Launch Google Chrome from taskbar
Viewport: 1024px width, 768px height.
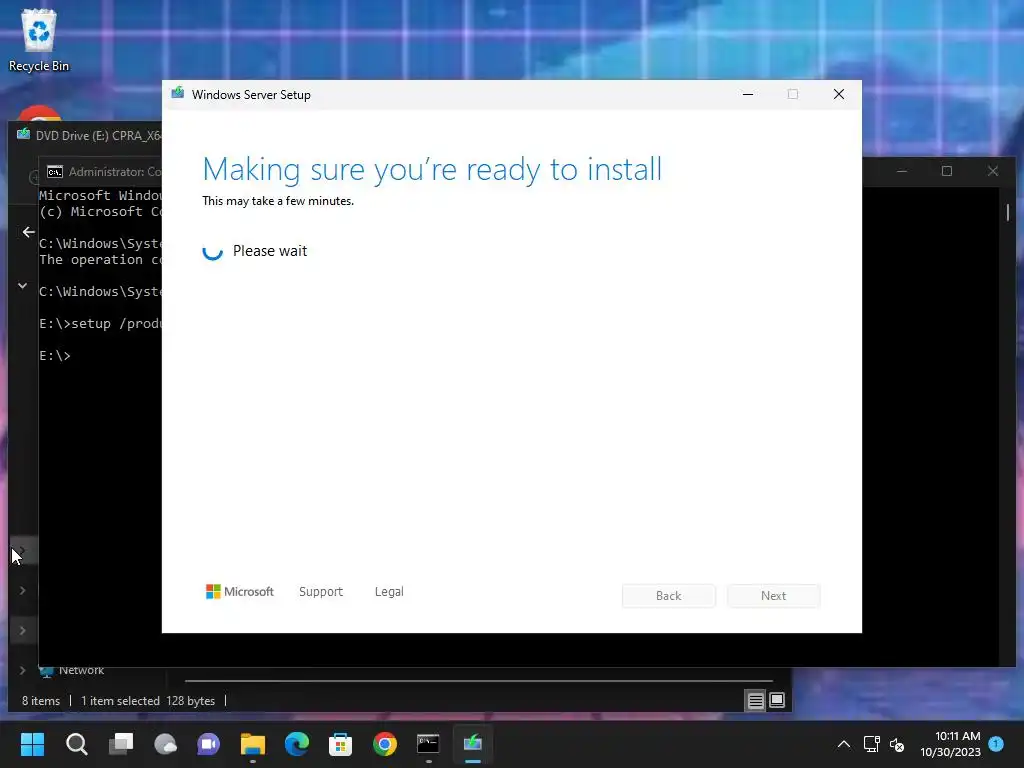(385, 744)
